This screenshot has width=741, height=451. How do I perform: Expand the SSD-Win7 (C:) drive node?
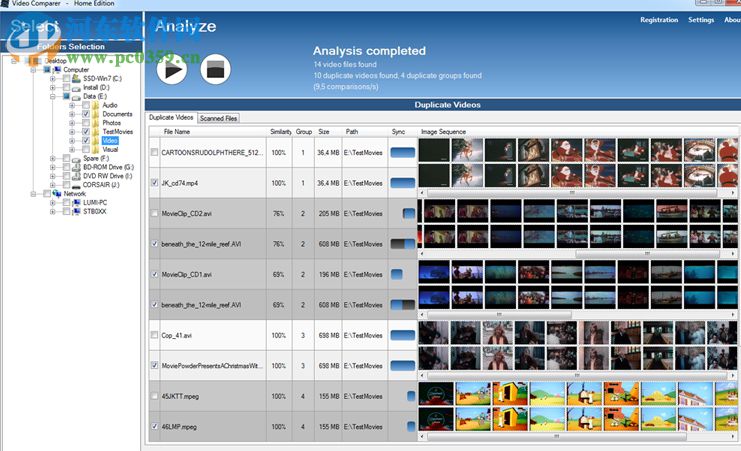tap(52, 78)
